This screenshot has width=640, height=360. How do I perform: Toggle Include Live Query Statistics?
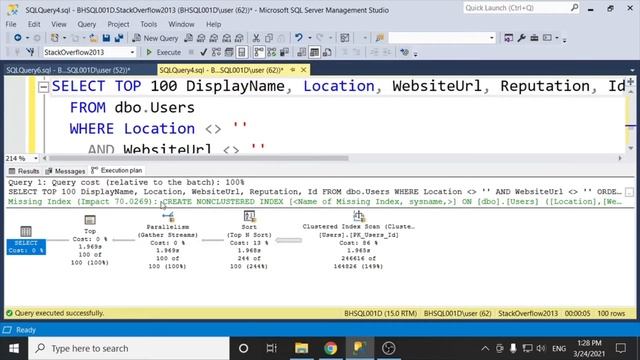(x=271, y=52)
